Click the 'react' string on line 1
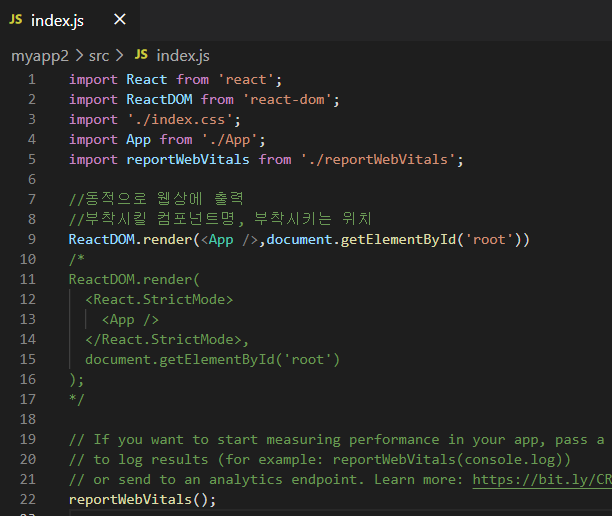The height and width of the screenshot is (516, 612). click(x=246, y=80)
